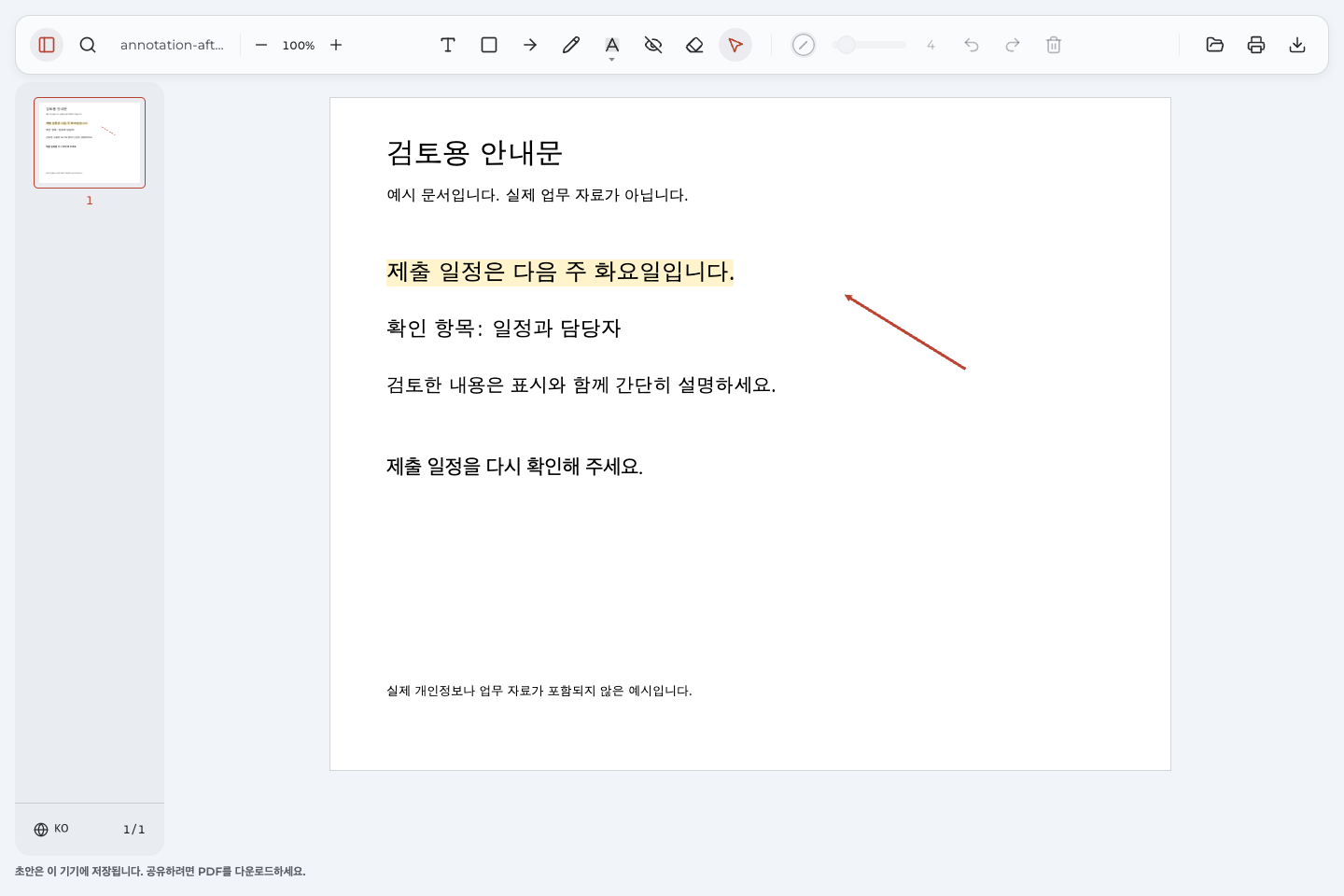
Task: Click the highlighted sentence about 화요일
Action: tap(560, 272)
